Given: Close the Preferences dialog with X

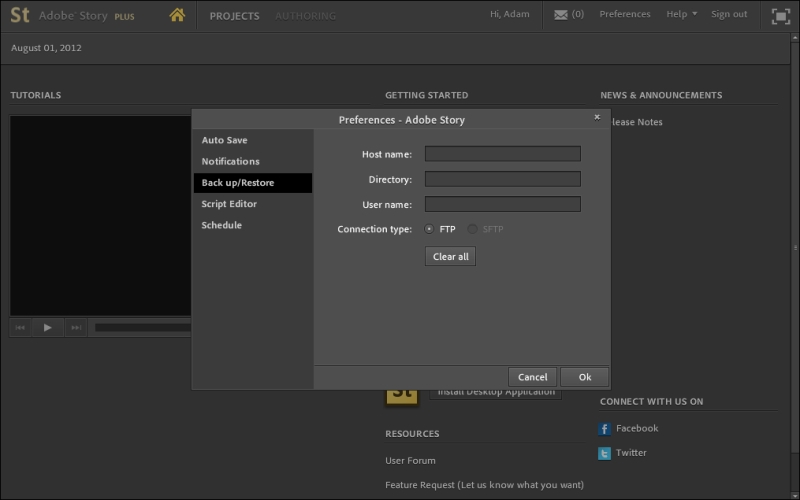Looking at the screenshot, I should click(597, 117).
